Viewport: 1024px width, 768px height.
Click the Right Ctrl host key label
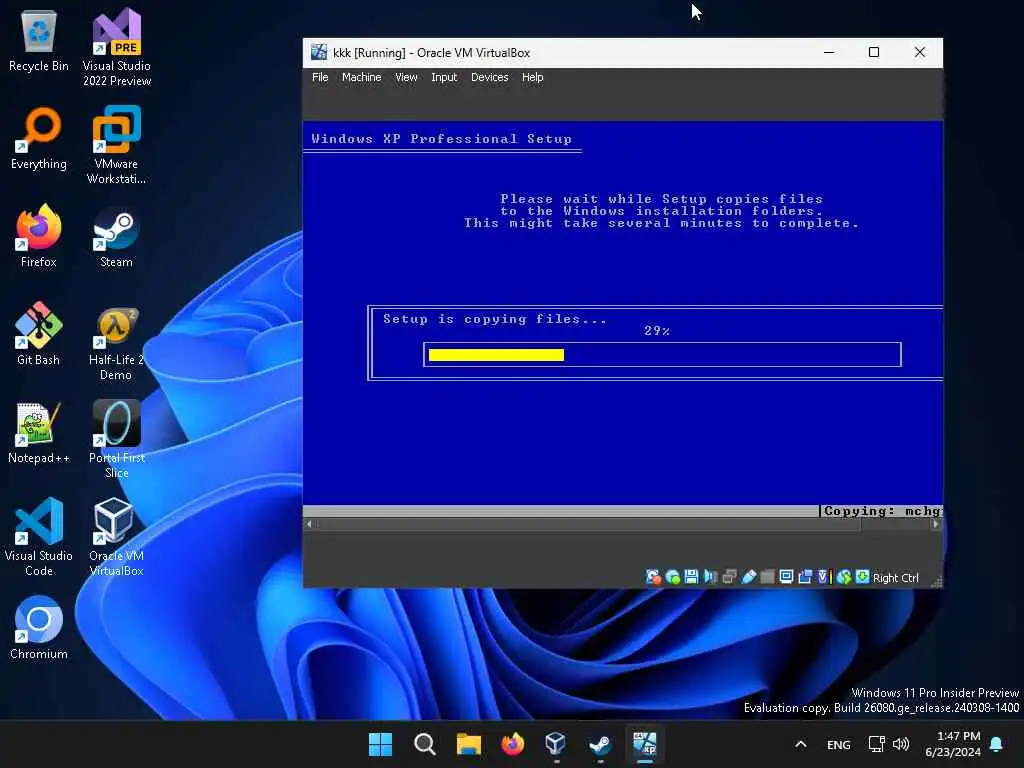click(x=895, y=578)
